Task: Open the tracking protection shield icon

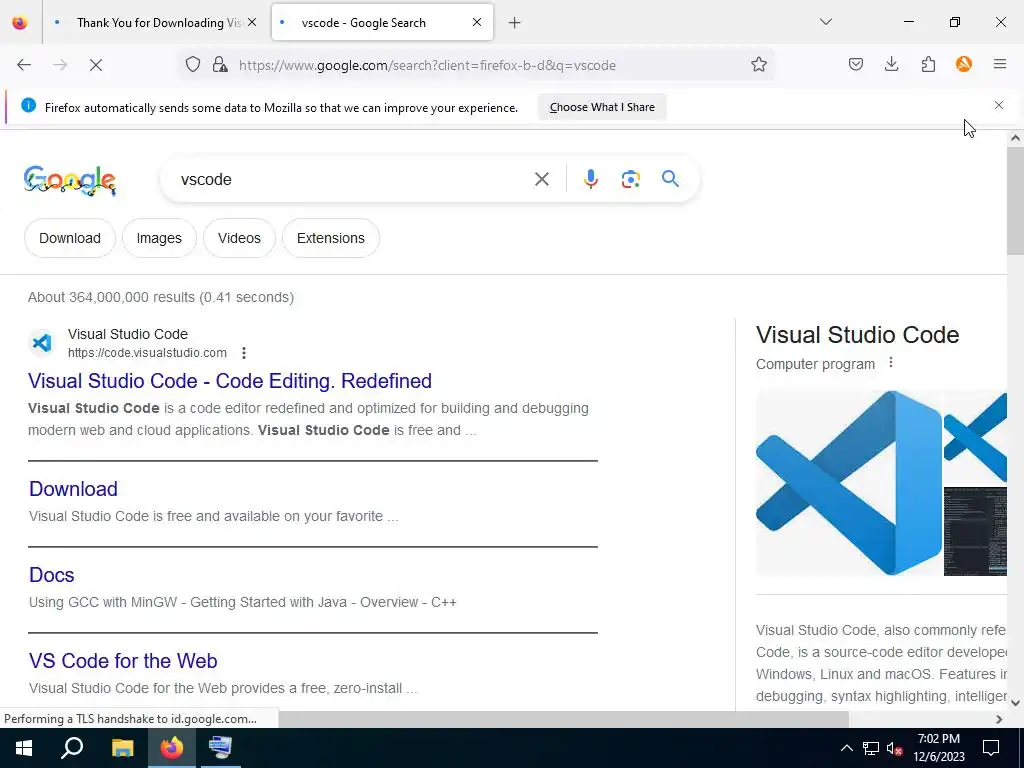Action: click(193, 64)
